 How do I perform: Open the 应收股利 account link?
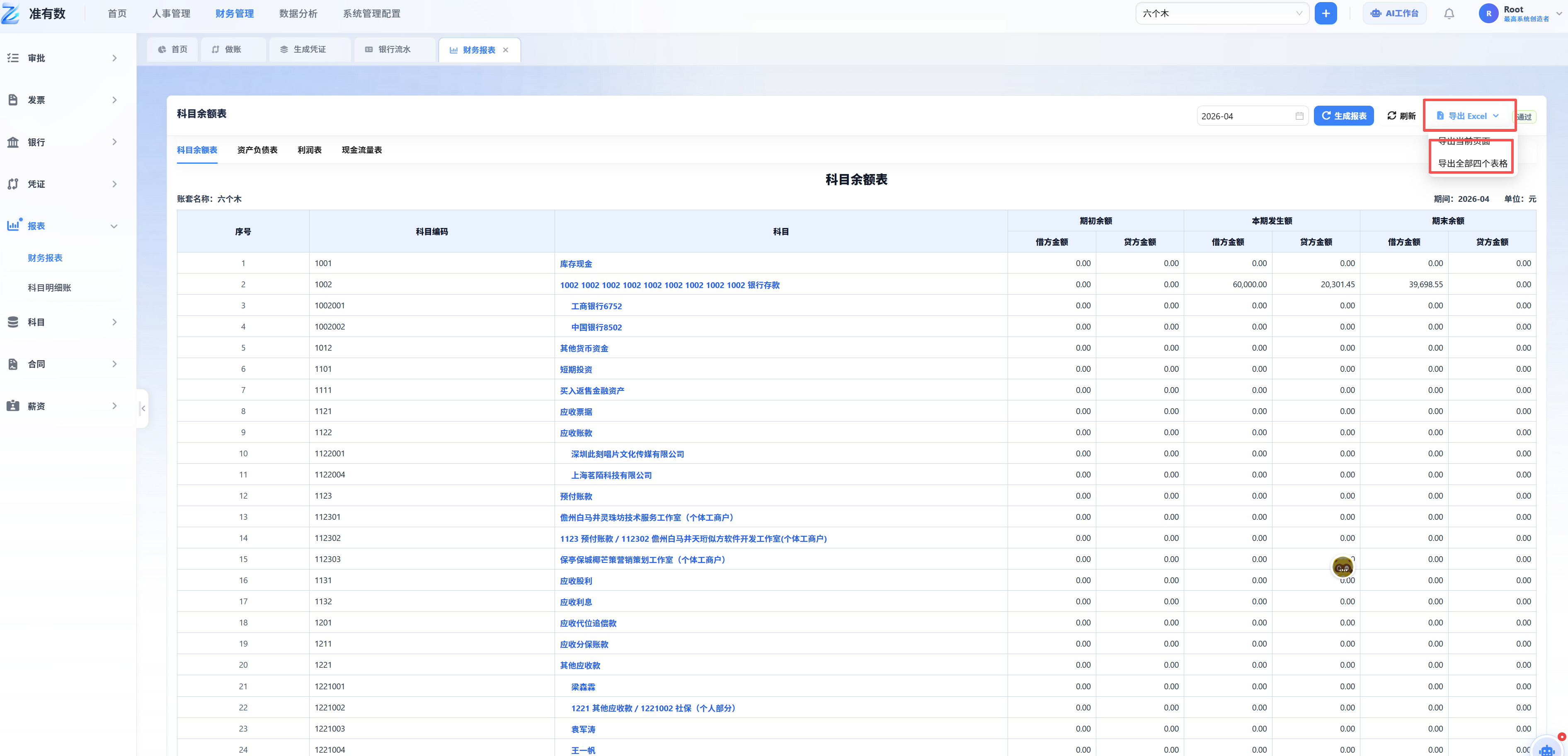(576, 581)
